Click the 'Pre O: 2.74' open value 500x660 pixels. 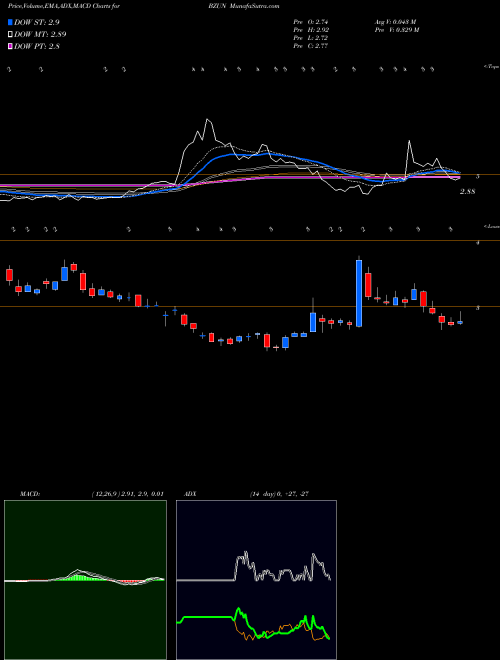coord(311,22)
